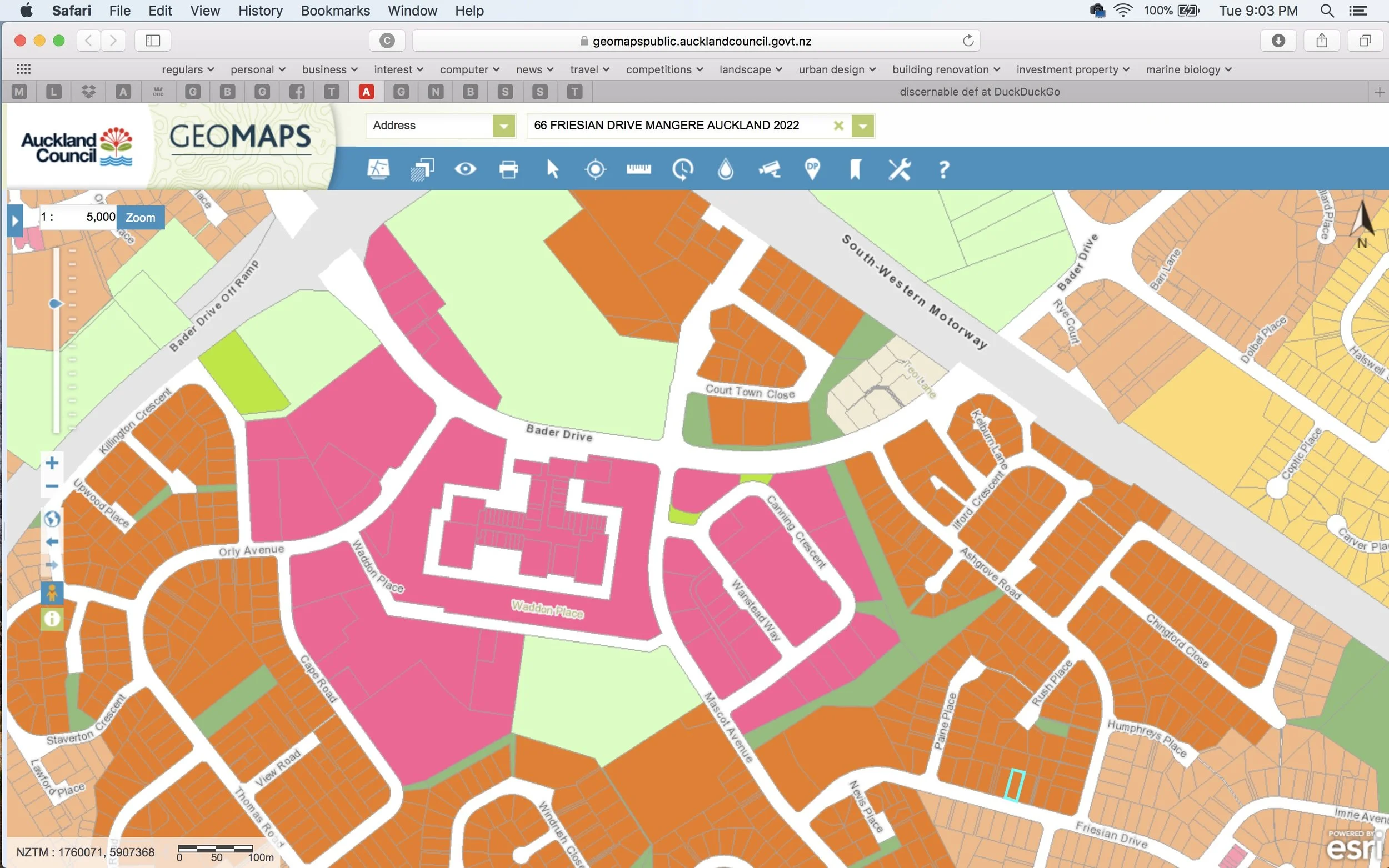Open the bookmark tool icon
Image resolution: width=1389 pixels, height=868 pixels.
pyautogui.click(x=855, y=169)
